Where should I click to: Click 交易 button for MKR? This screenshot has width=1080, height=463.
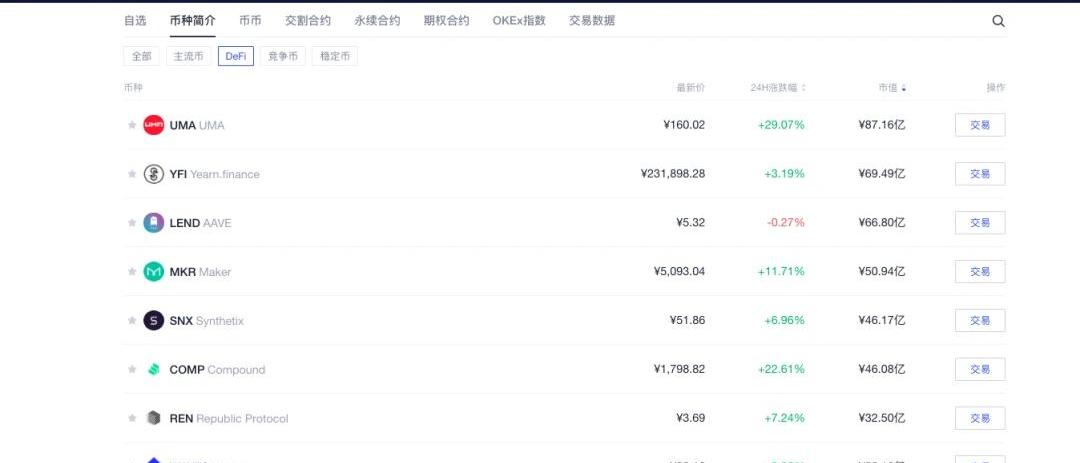pos(979,272)
